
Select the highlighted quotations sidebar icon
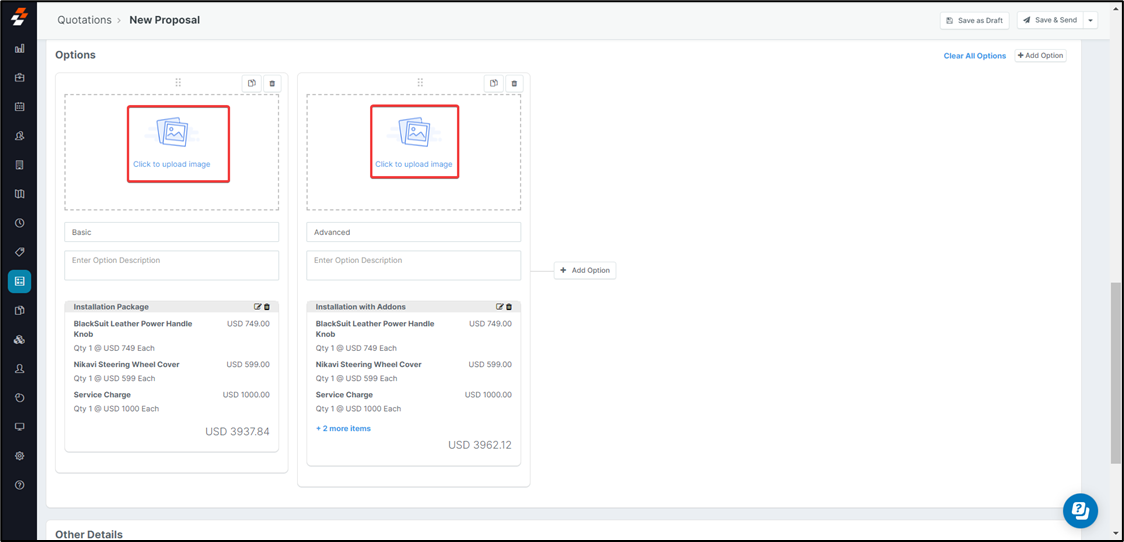pyautogui.click(x=19, y=282)
